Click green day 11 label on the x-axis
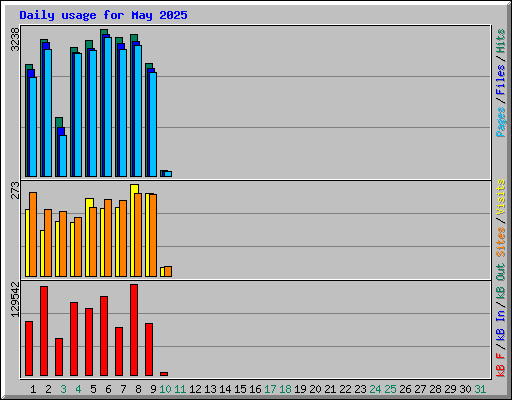 pos(180,389)
